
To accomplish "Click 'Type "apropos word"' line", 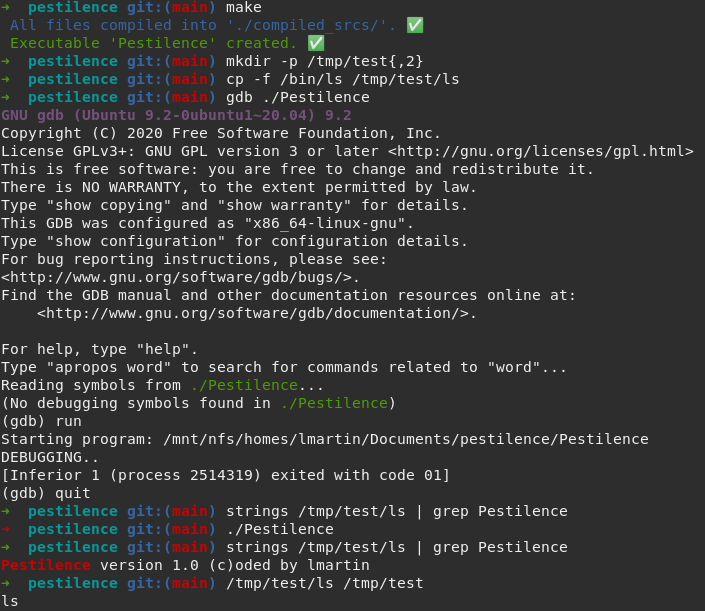I will click(x=283, y=367).
